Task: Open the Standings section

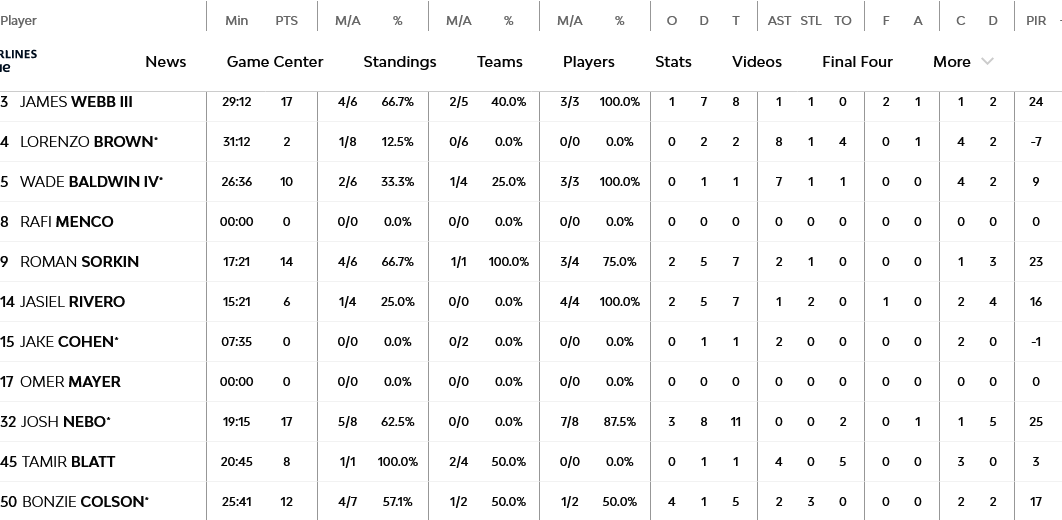Action: [399, 62]
